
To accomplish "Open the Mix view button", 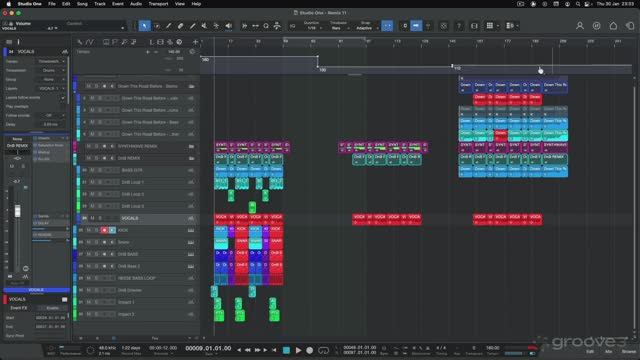I will 608,351.
